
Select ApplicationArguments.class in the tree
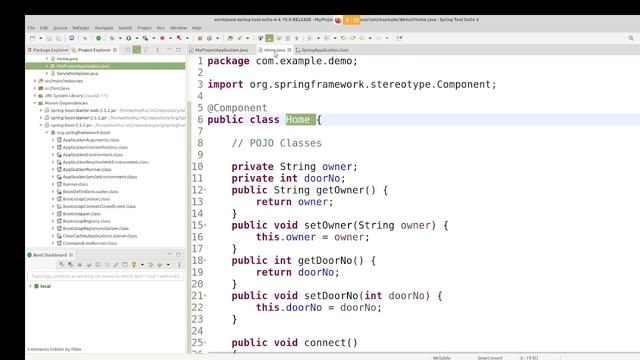click(91, 140)
